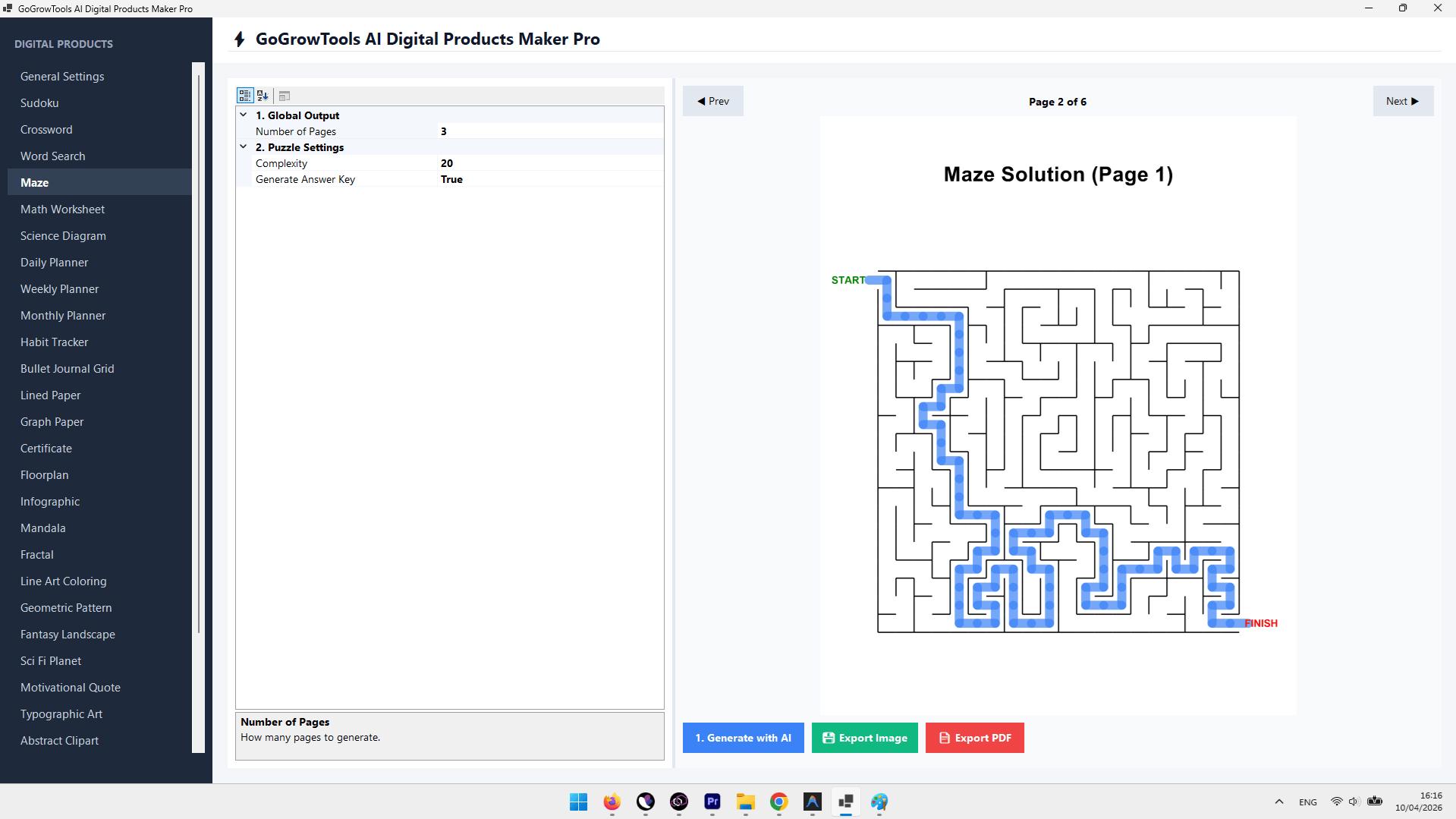This screenshot has width=1456, height=819.
Task: Select Mandala in sidebar
Action: point(99,528)
